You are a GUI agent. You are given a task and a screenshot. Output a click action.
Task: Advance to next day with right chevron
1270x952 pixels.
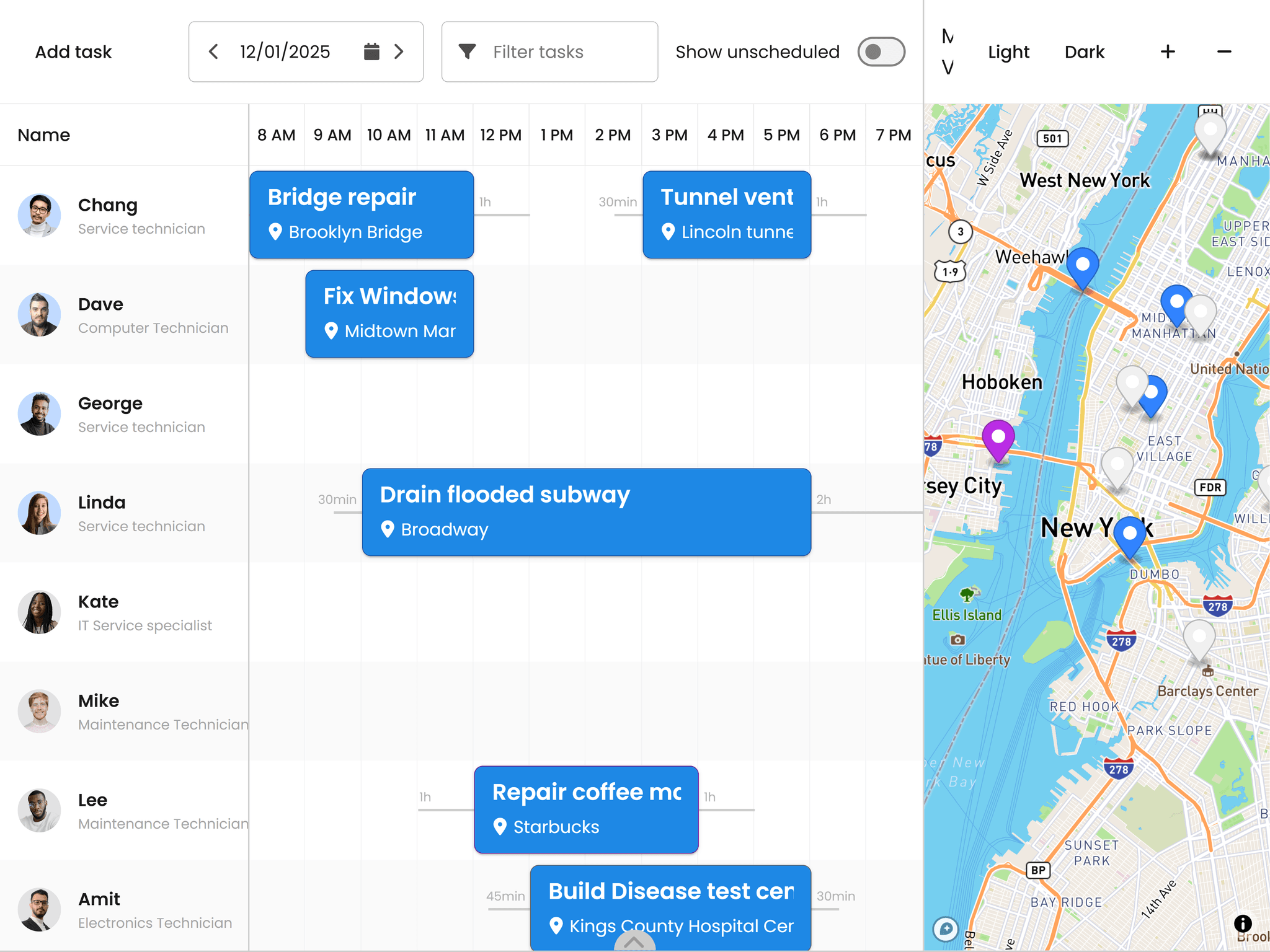[x=399, y=52]
